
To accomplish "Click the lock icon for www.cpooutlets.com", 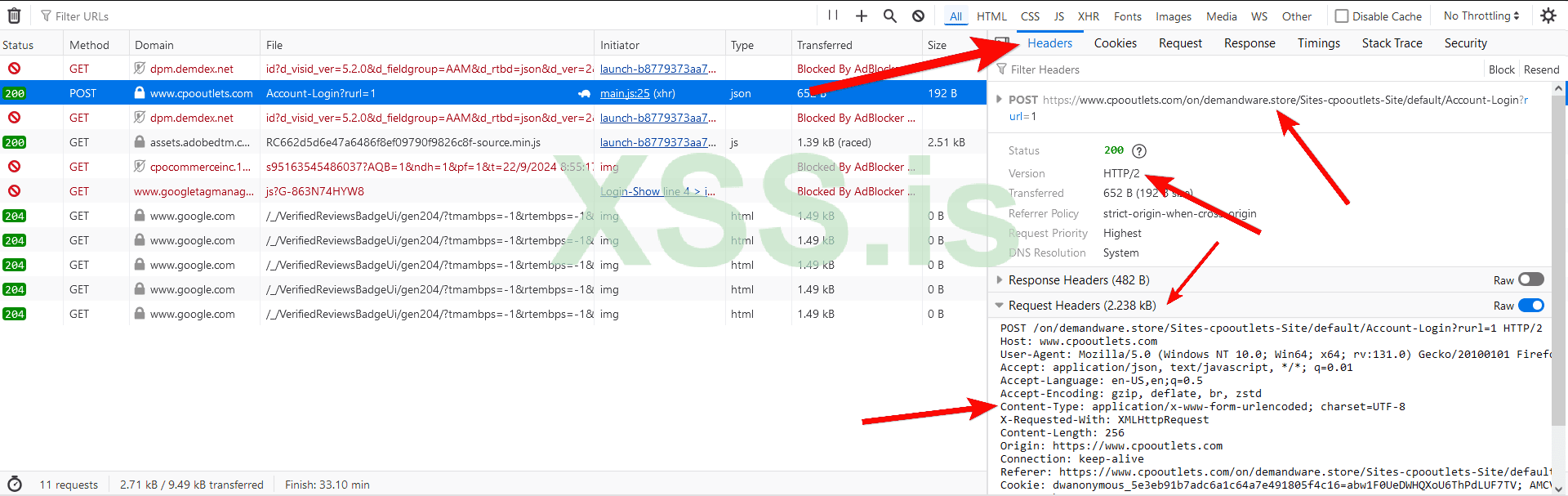I will click(140, 93).
